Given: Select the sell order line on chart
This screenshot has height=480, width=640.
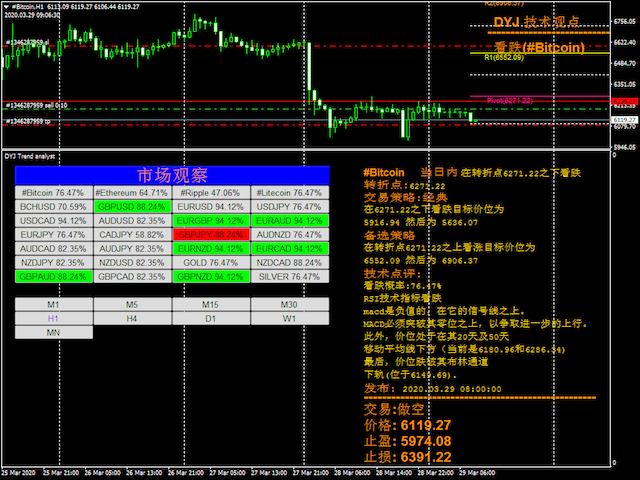Looking at the screenshot, I should coord(36,105).
